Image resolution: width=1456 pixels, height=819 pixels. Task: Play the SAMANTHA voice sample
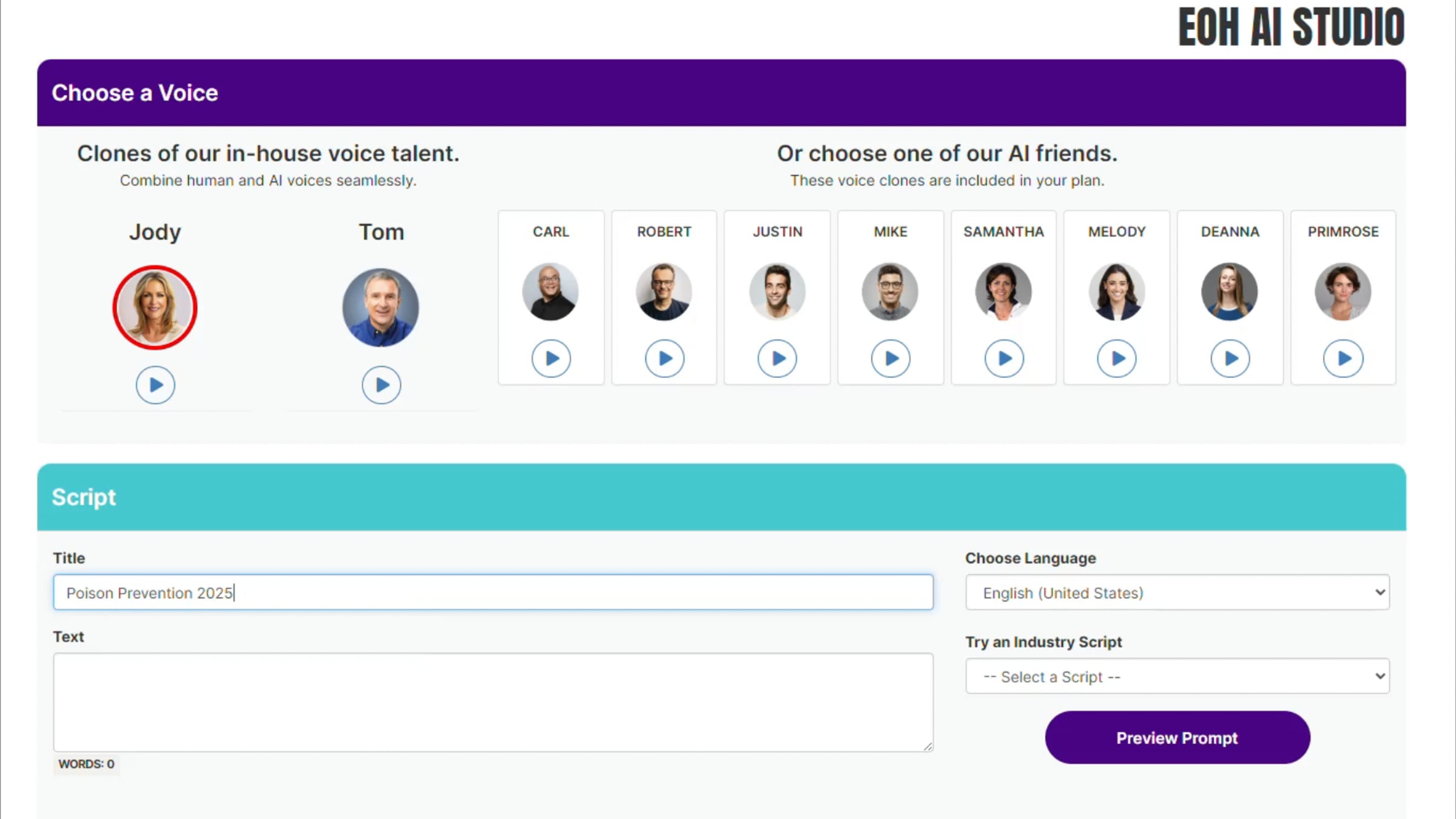[1004, 359]
